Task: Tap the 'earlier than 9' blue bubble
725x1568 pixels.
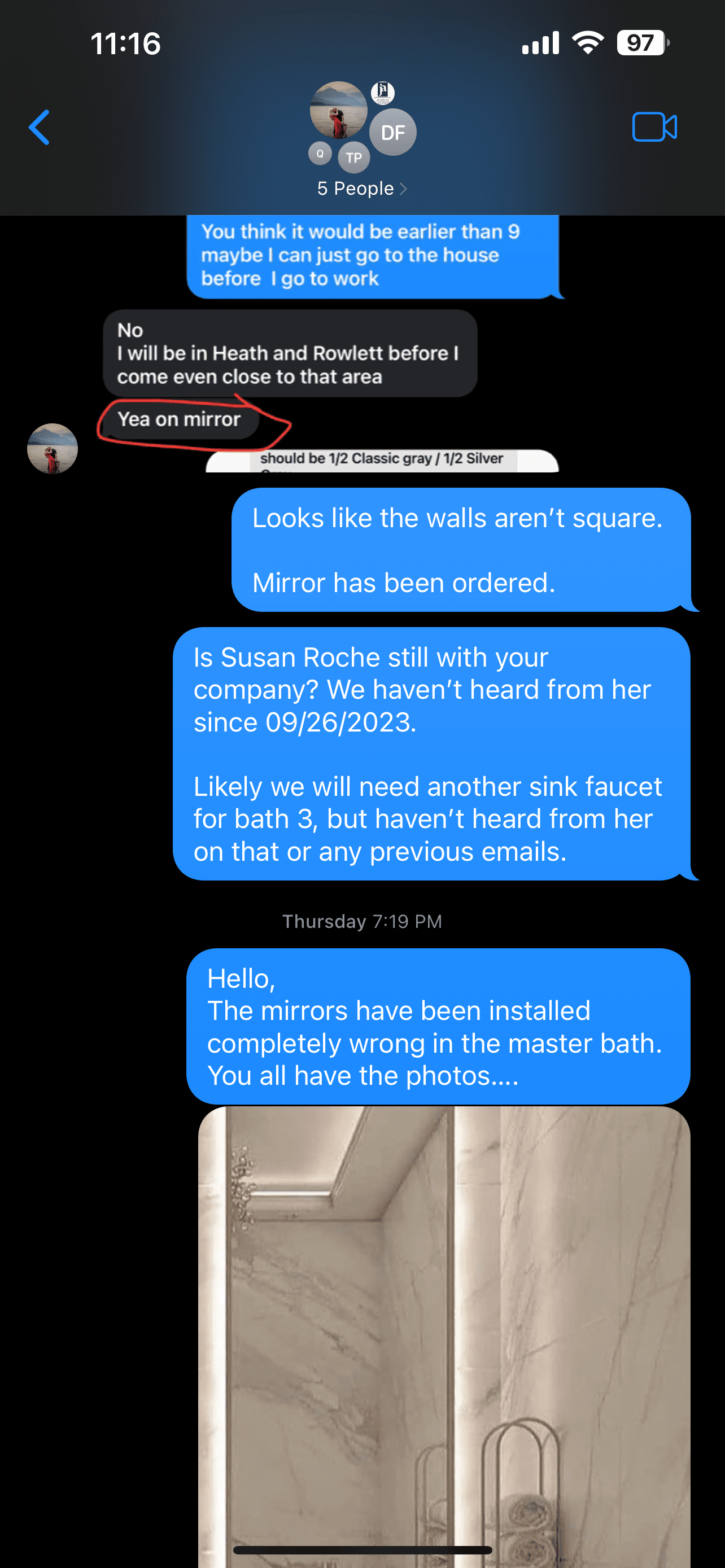Action: click(x=373, y=256)
